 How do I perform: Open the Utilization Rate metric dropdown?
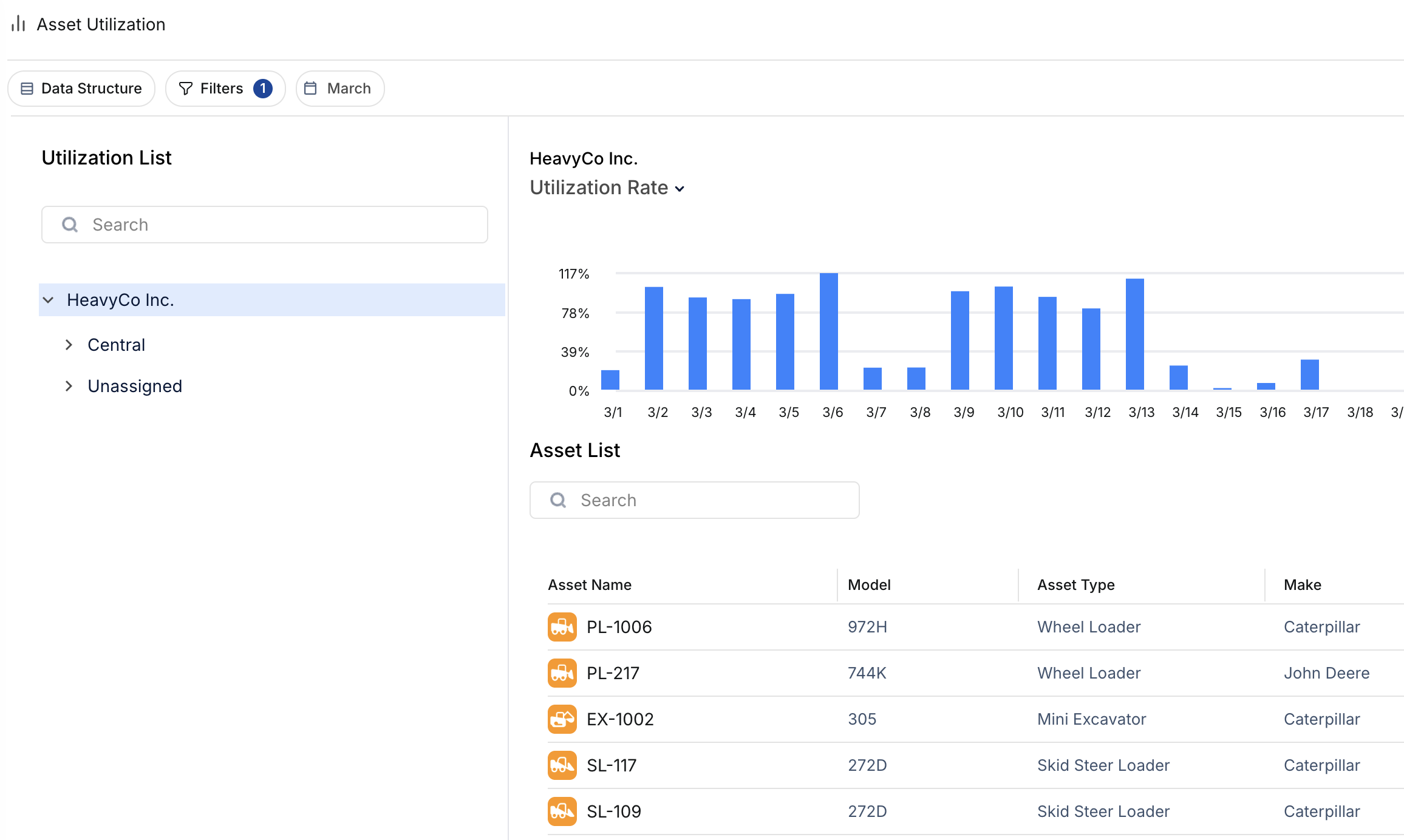680,188
